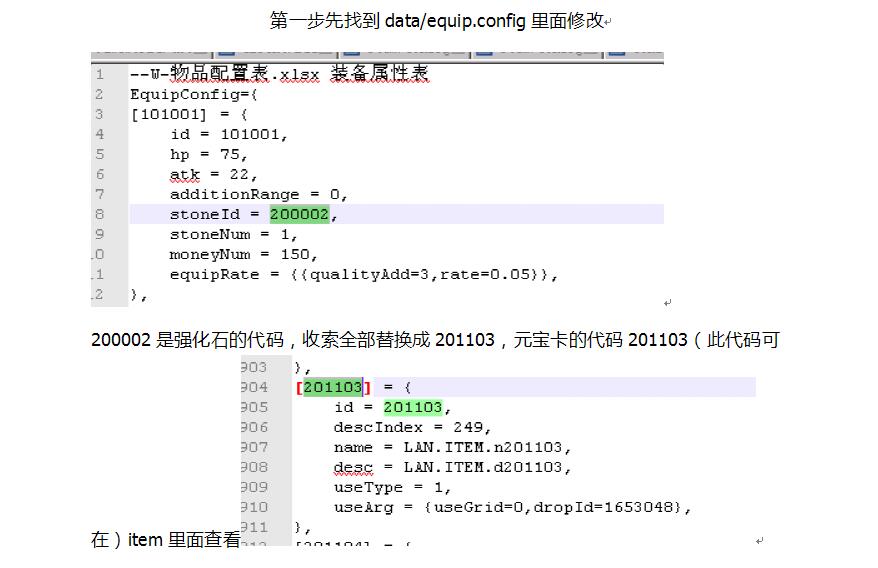Image resolution: width=878 pixels, height=568 pixels.
Task: Place cursor on 'atk = 22' line
Action: point(212,174)
